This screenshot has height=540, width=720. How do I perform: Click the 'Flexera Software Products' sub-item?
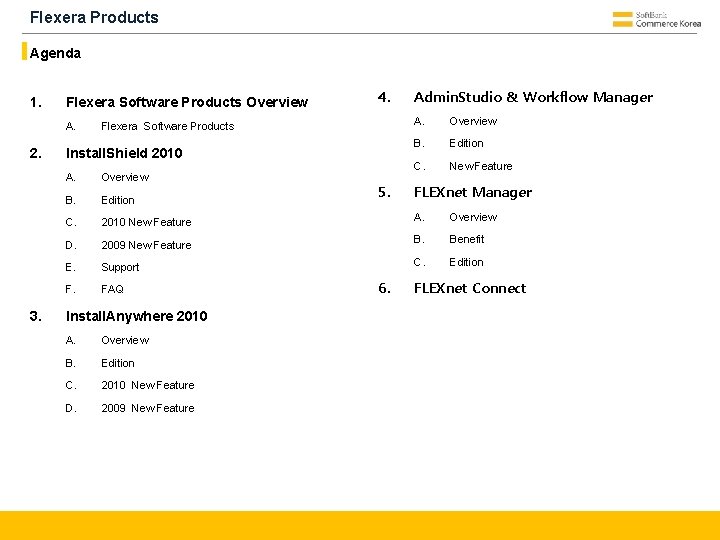[x=168, y=126]
